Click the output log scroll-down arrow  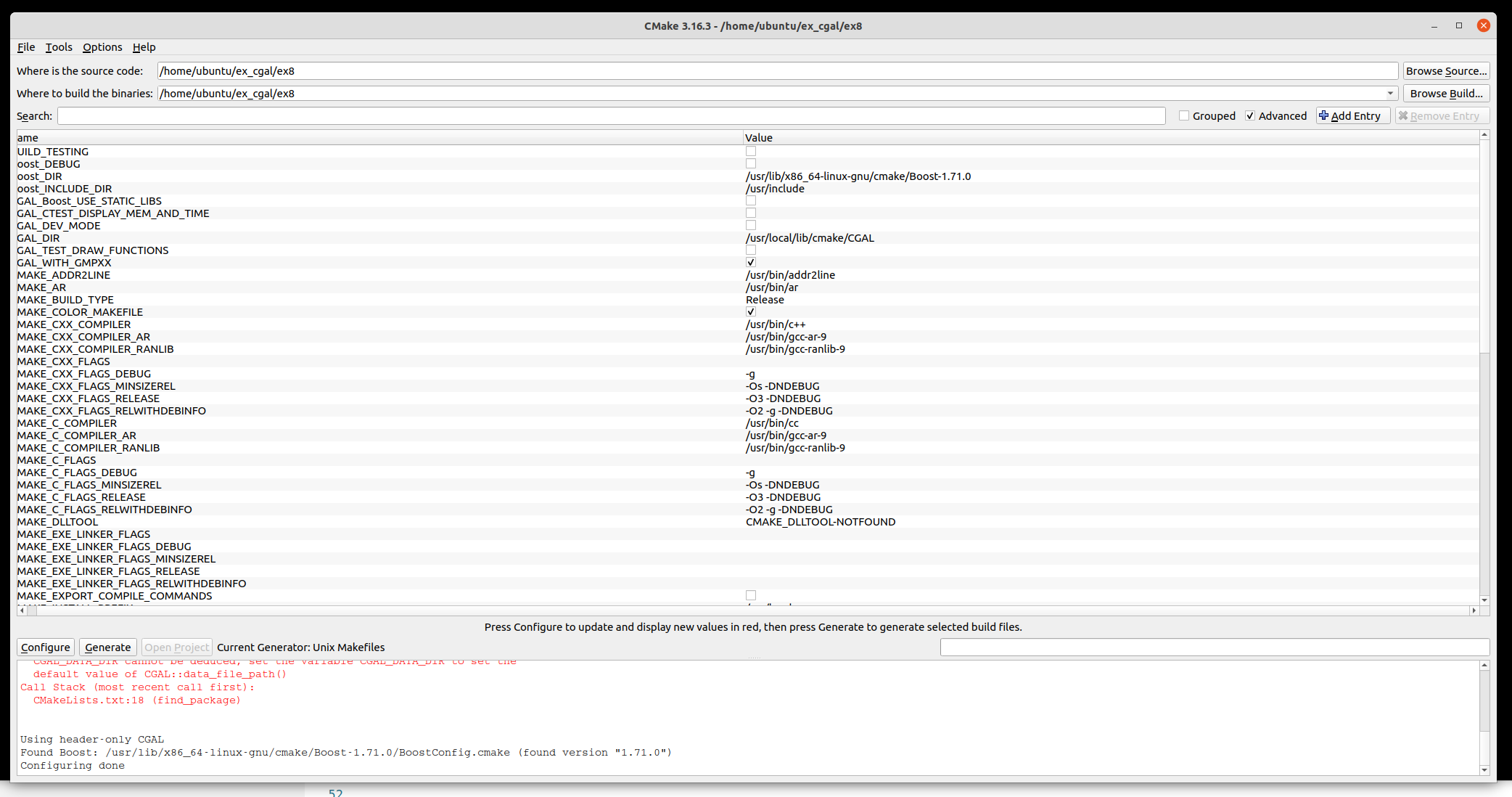click(x=1484, y=770)
